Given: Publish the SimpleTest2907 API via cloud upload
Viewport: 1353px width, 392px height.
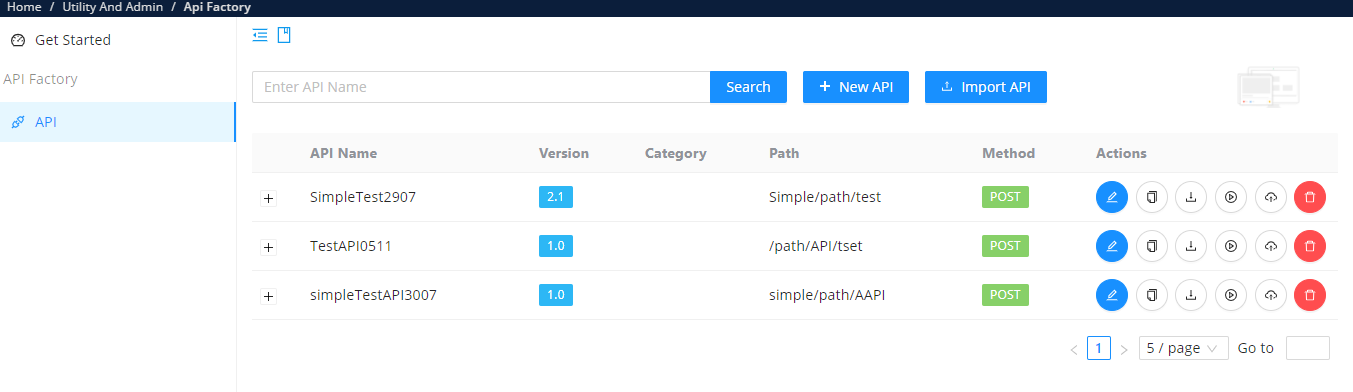Looking at the screenshot, I should coord(1270,197).
